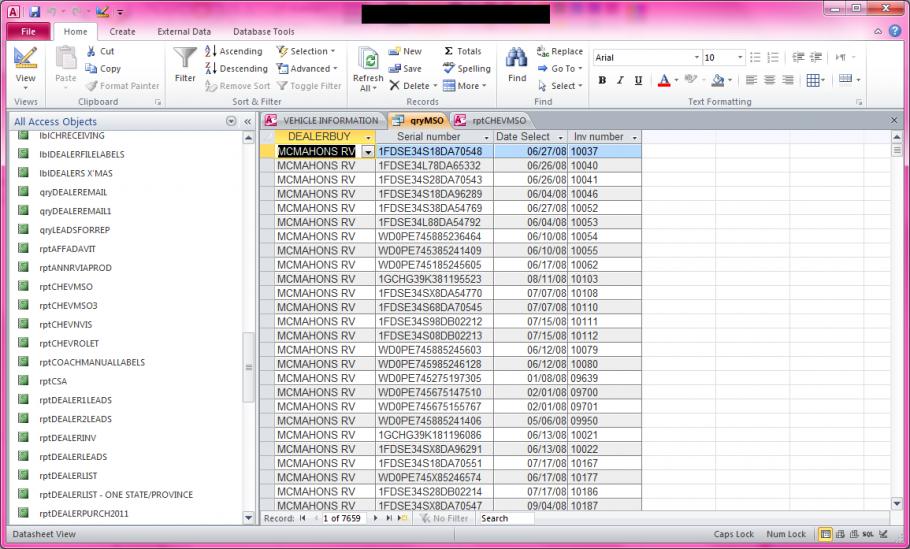Open the Delete dropdown arrow
This screenshot has height=549, width=910.
[435, 86]
